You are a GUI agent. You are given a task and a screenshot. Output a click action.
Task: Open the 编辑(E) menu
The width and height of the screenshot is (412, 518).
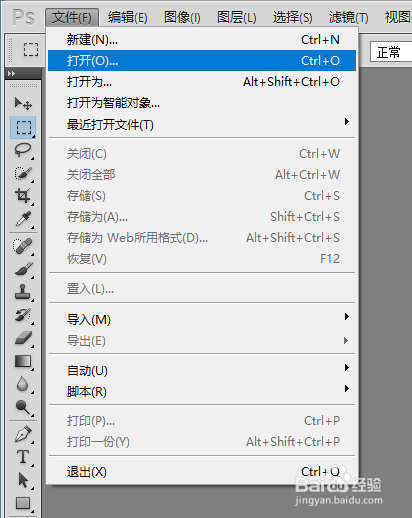click(x=127, y=17)
